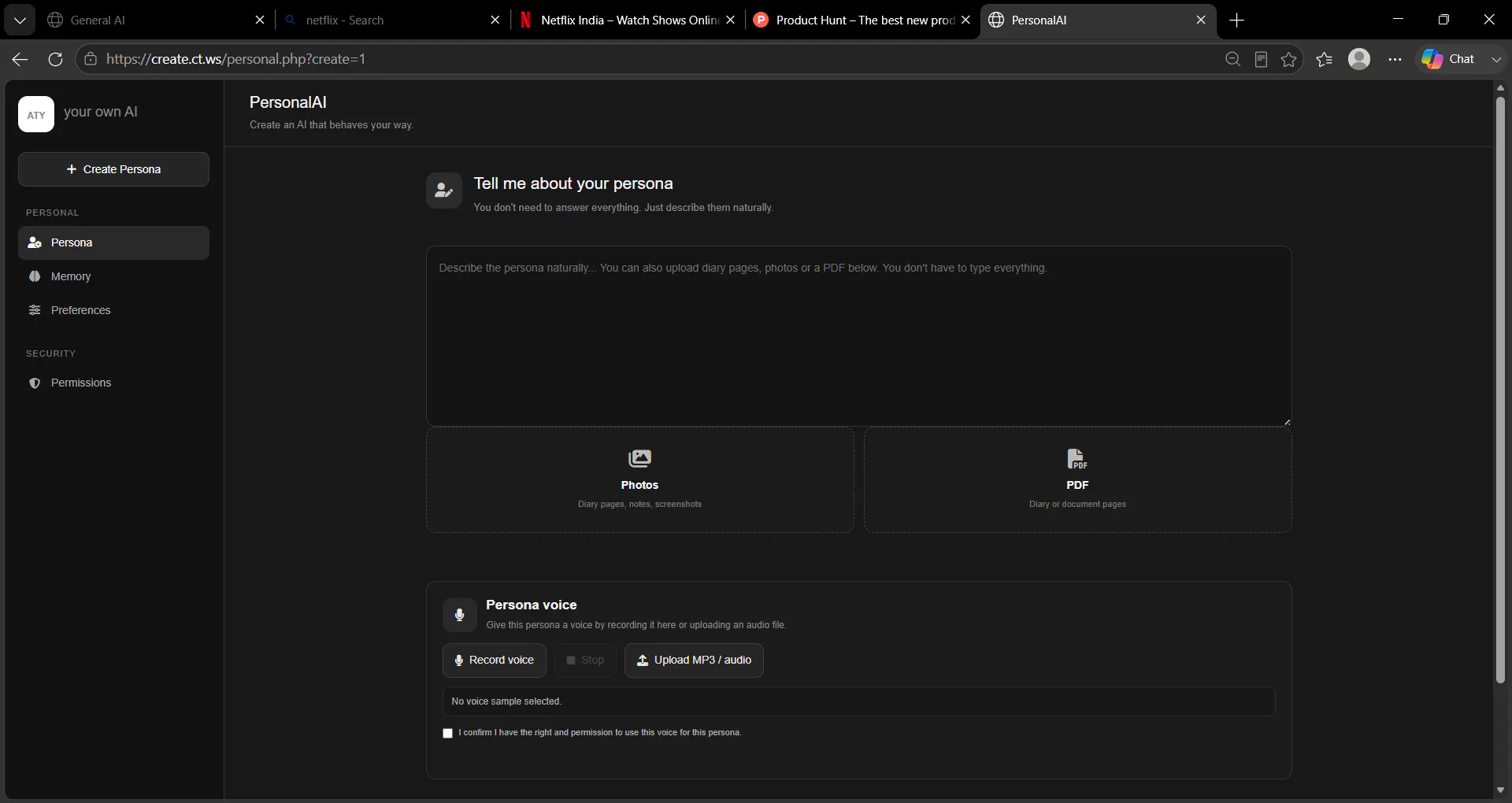Open the favorites list icon
The height and width of the screenshot is (803, 1512).
[1325, 59]
